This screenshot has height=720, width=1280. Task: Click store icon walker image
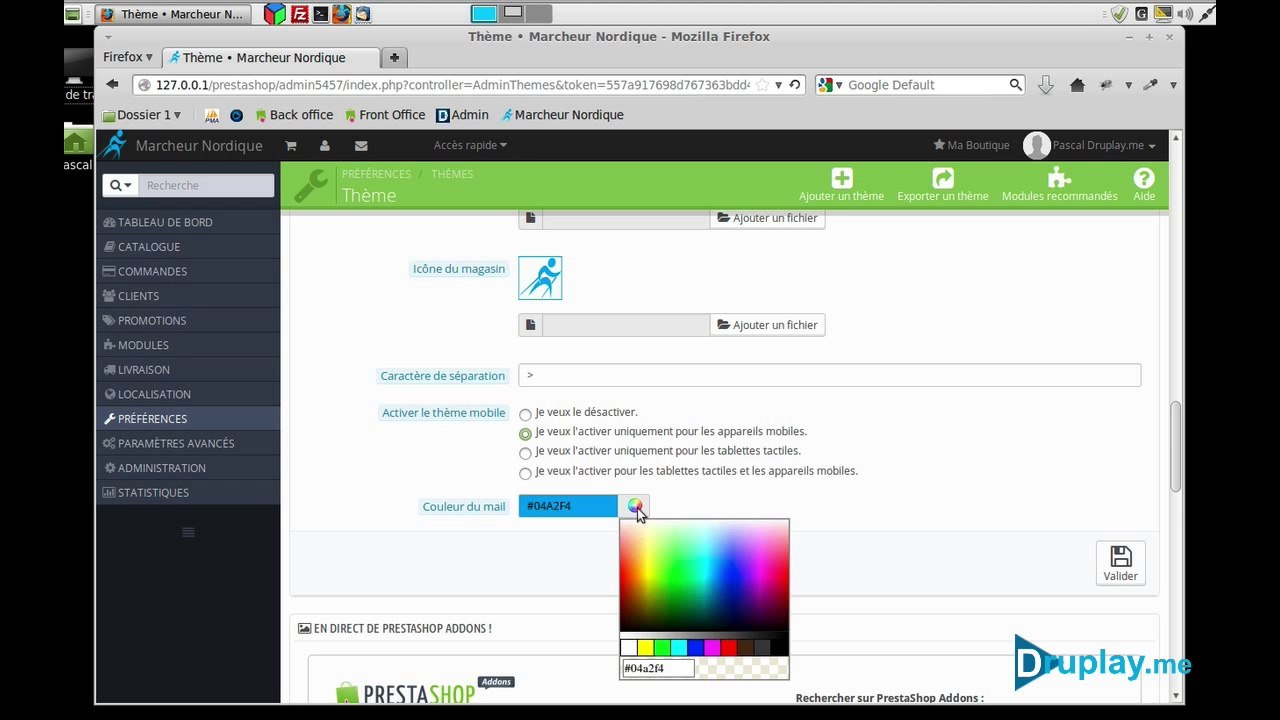click(540, 278)
